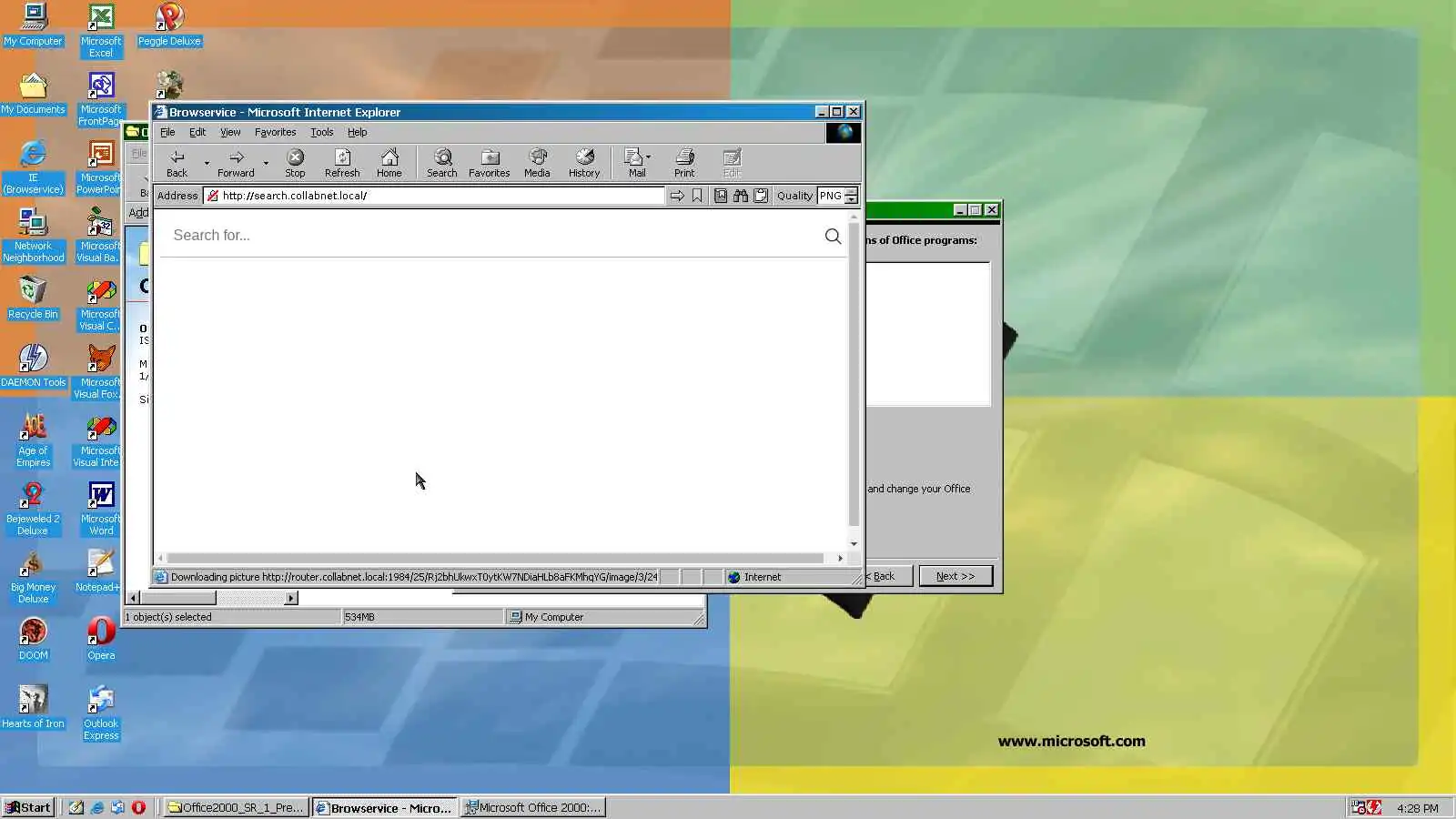The height and width of the screenshot is (819, 1456).
Task: Click Next >> in the Office setup window
Action: tap(955, 576)
